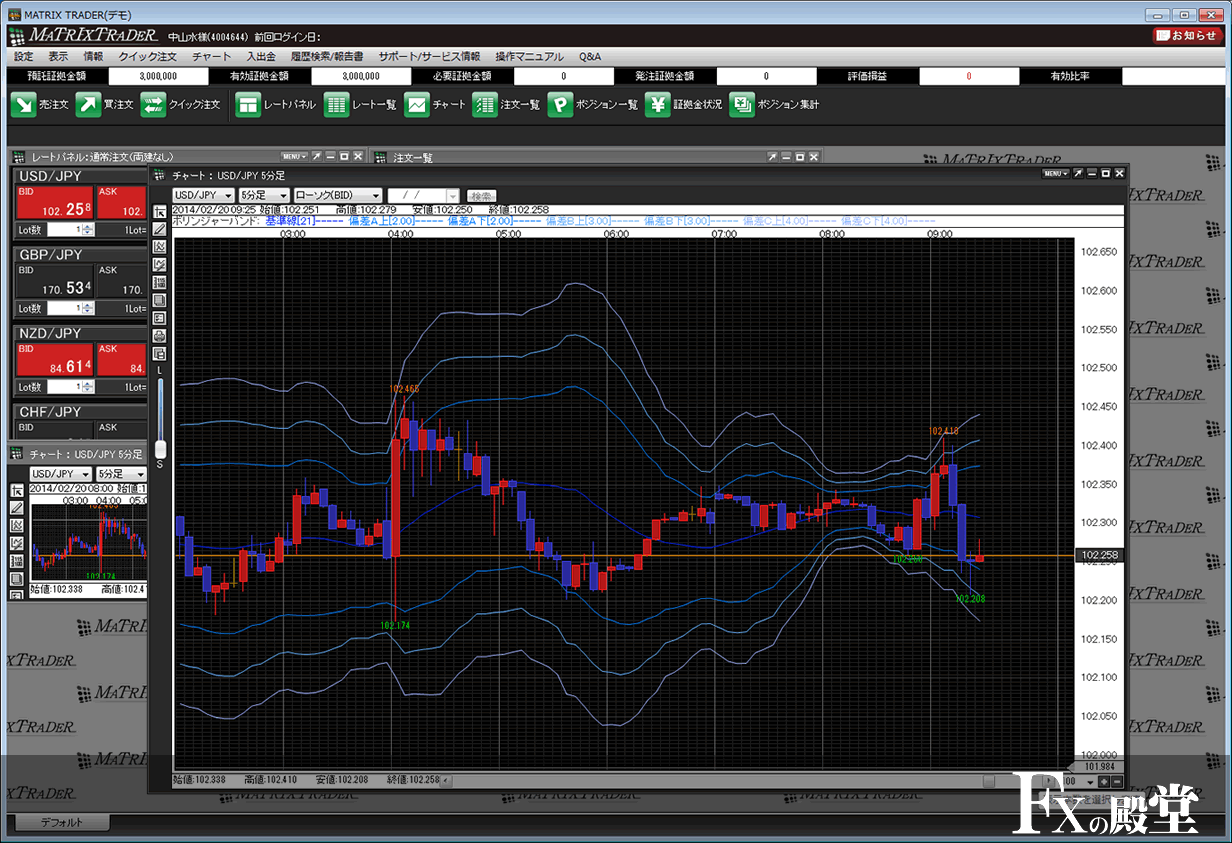Open the サポート/サービス情報 menu
Screen dimensions: 1232x843
(x=430, y=57)
